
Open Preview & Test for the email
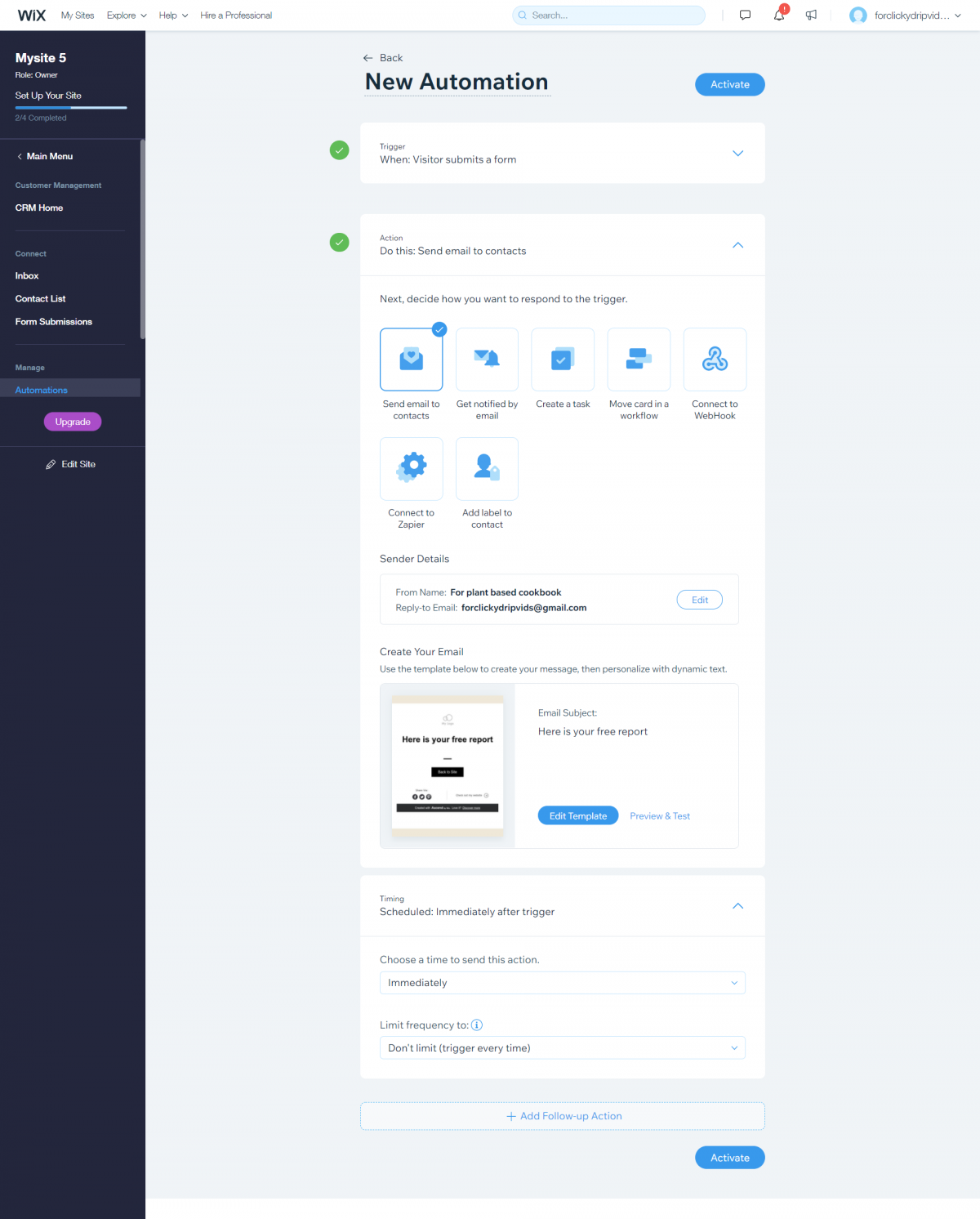coord(660,815)
